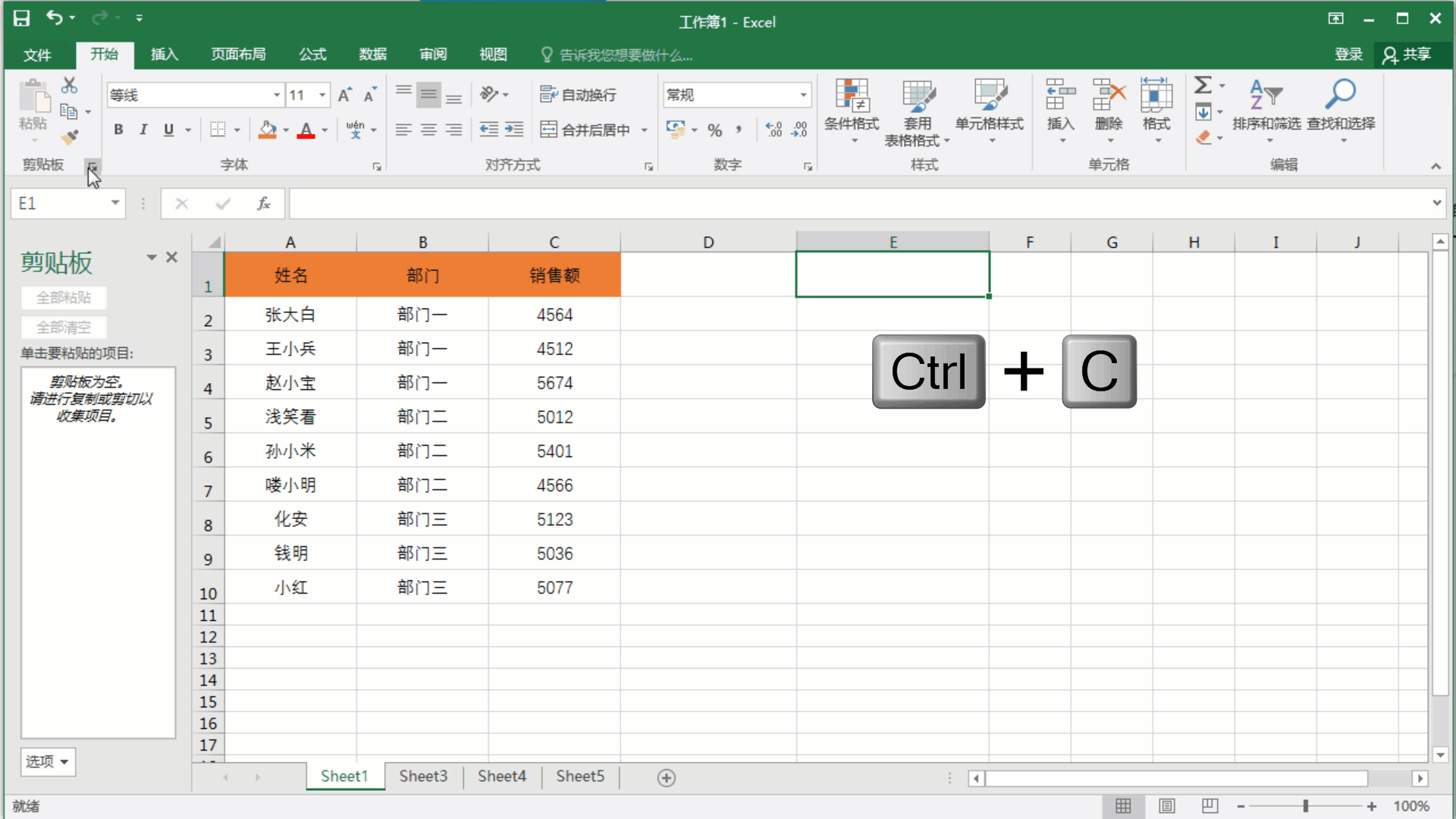Click font color picker swatch
The image size is (1456, 819).
click(306, 136)
